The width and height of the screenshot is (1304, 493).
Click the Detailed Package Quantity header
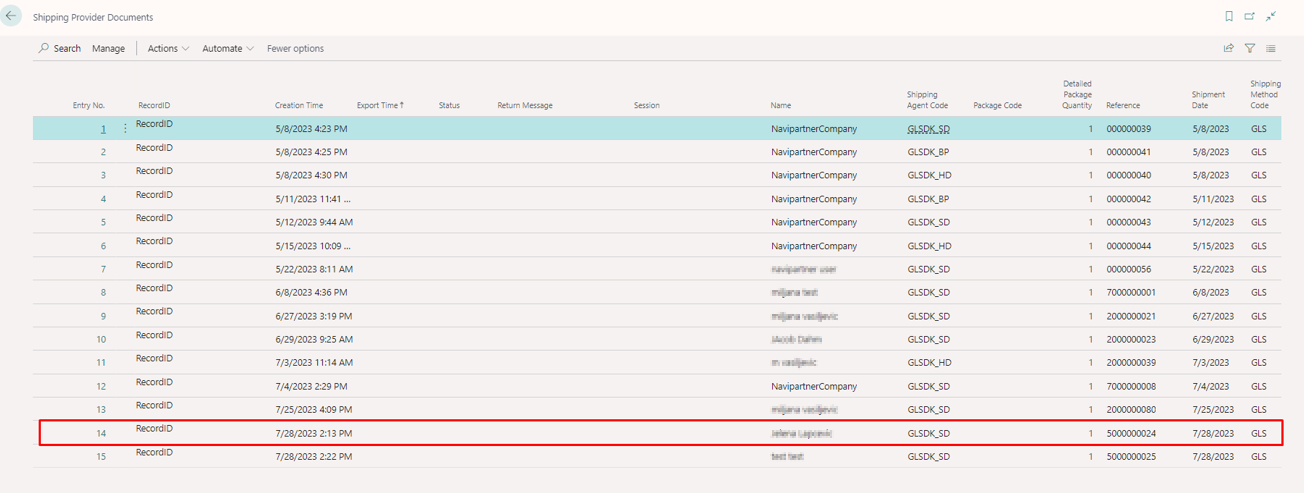(1077, 94)
